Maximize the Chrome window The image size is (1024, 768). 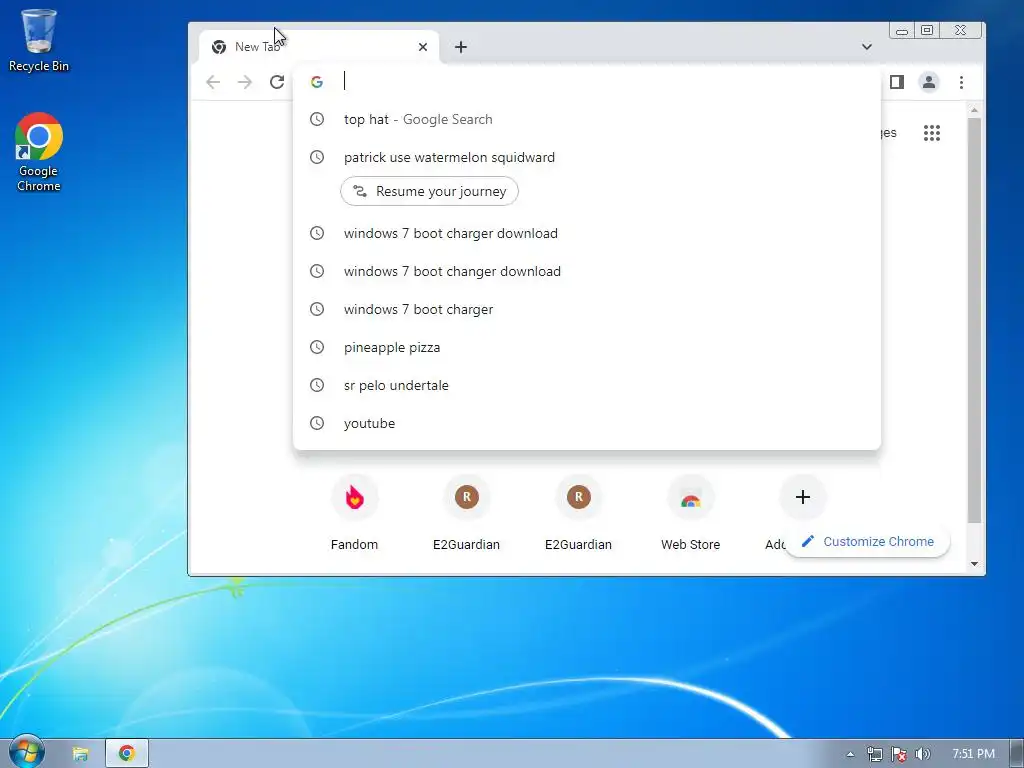tap(927, 30)
